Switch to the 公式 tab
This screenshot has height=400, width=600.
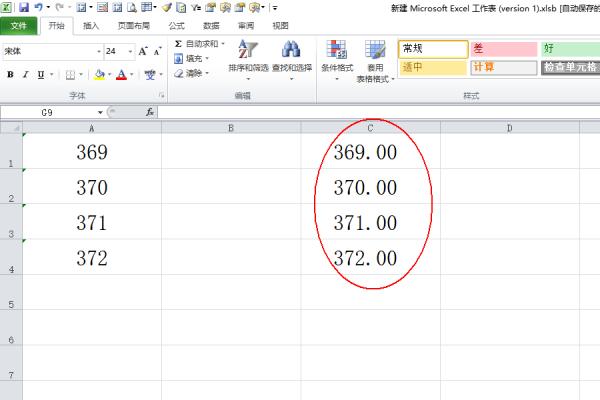click(177, 26)
